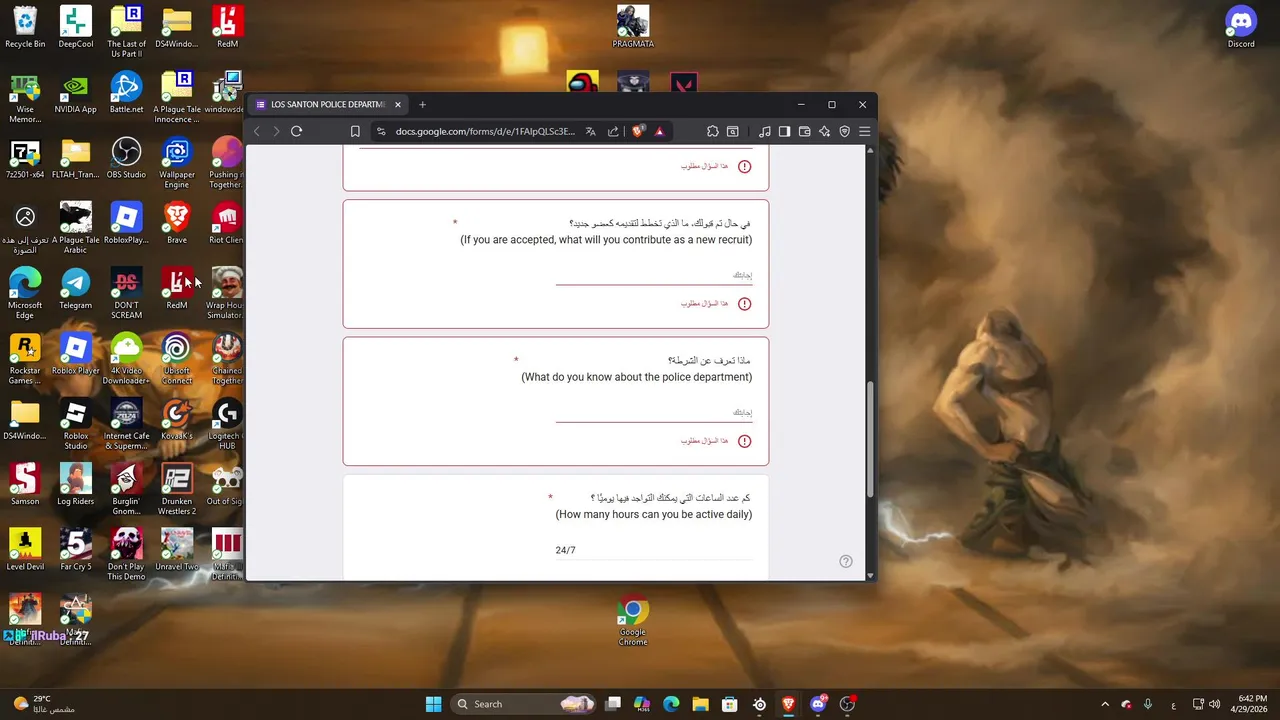
Task: Select Roblox Studio desktop icon
Action: pyautogui.click(x=76, y=424)
